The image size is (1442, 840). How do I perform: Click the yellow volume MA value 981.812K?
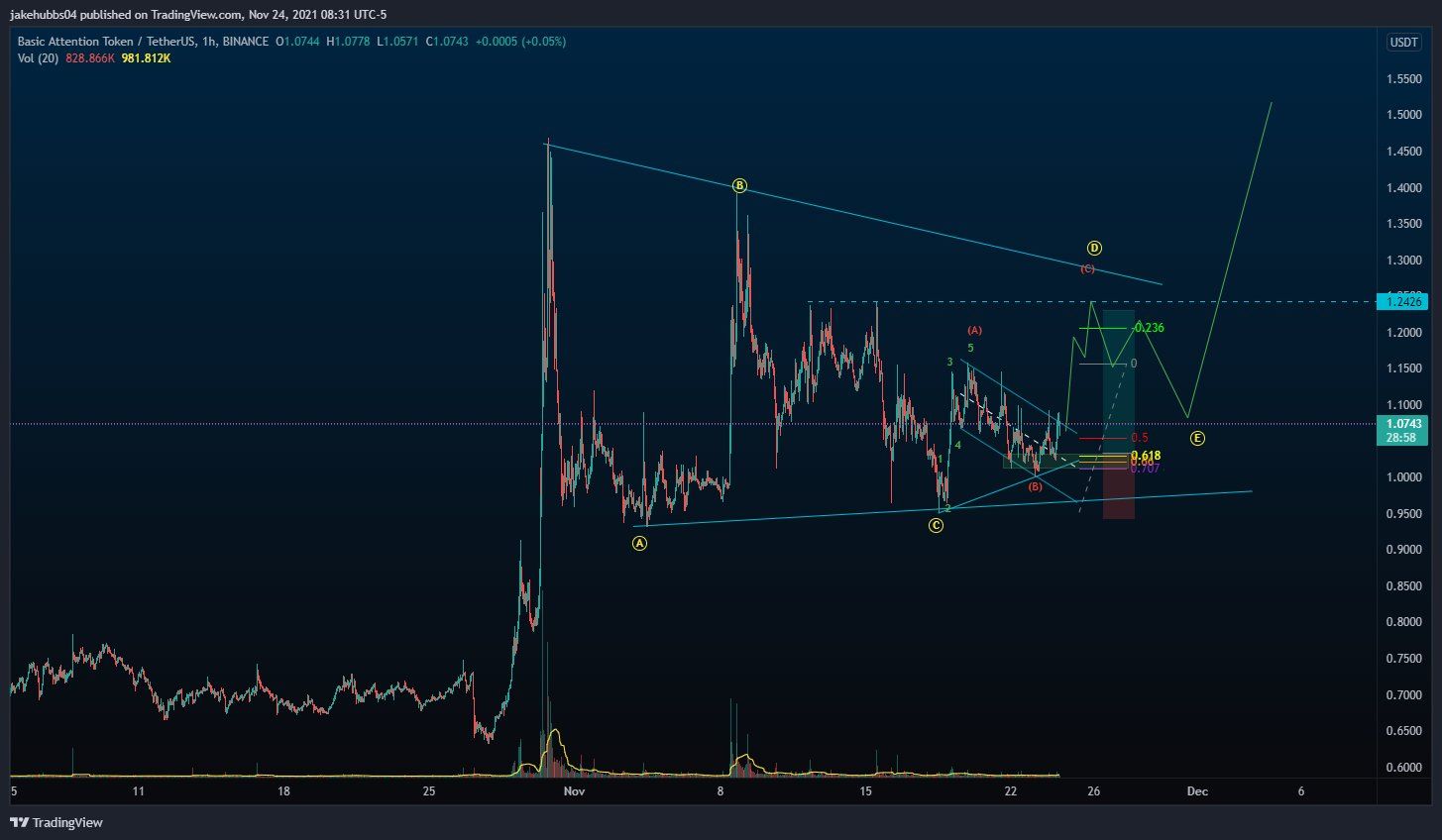click(147, 58)
